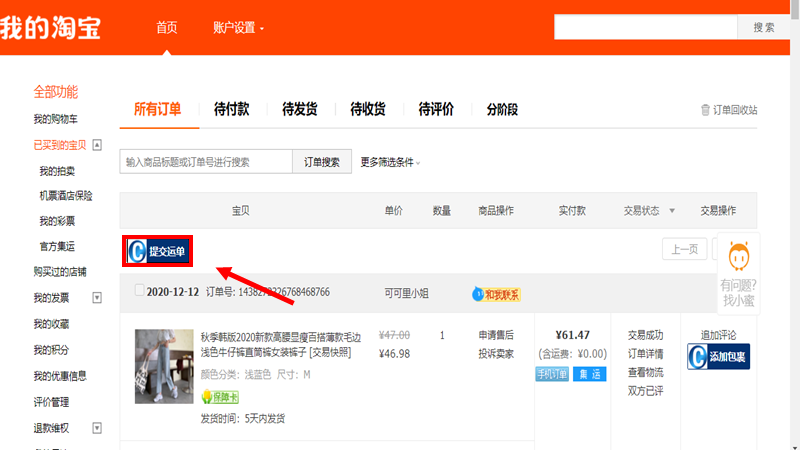This screenshot has width=800, height=450.
Task: Switch to the 待评价 tab
Action: (436, 109)
